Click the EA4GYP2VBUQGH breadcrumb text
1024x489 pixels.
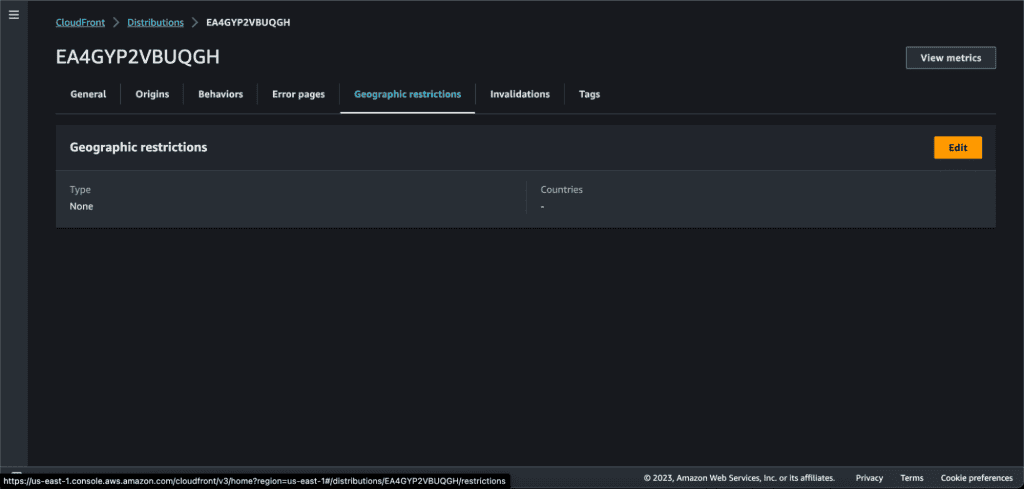[x=248, y=22]
